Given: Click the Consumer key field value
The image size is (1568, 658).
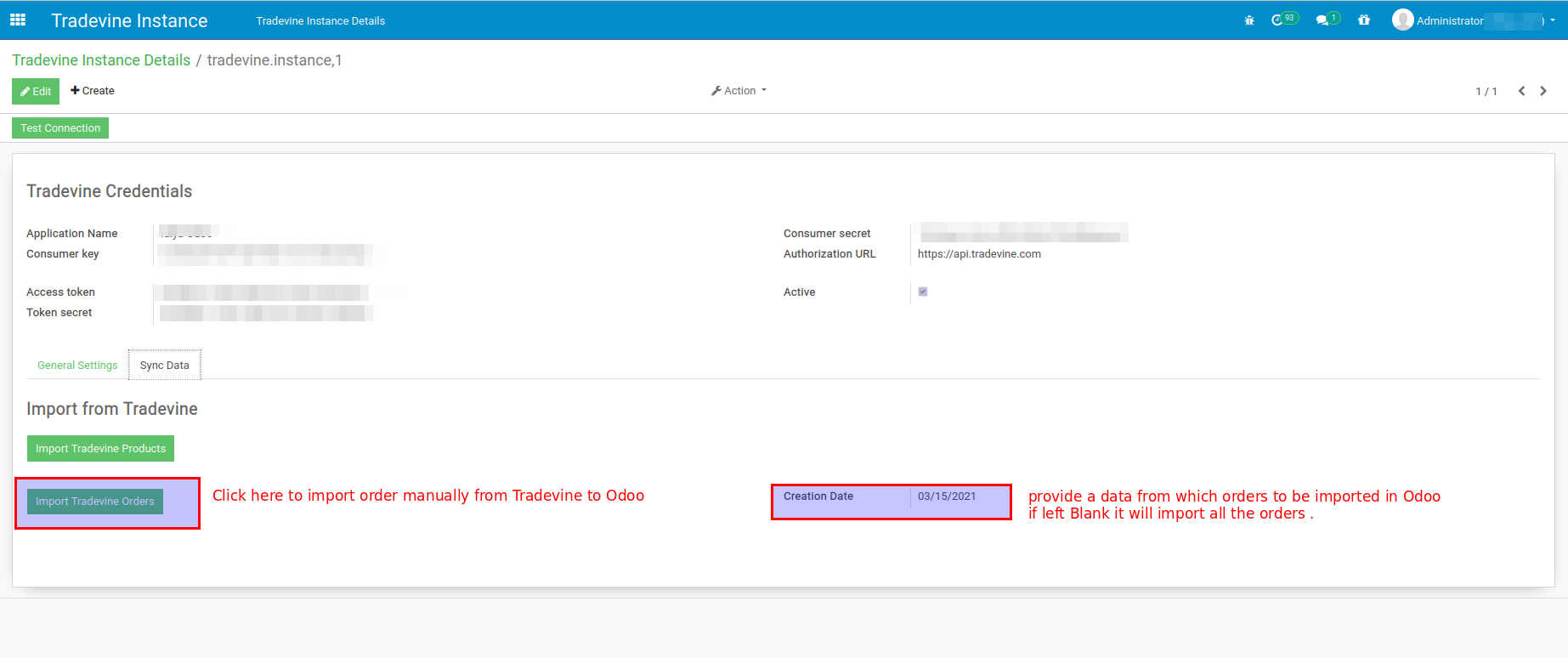Looking at the screenshot, I should (x=265, y=254).
